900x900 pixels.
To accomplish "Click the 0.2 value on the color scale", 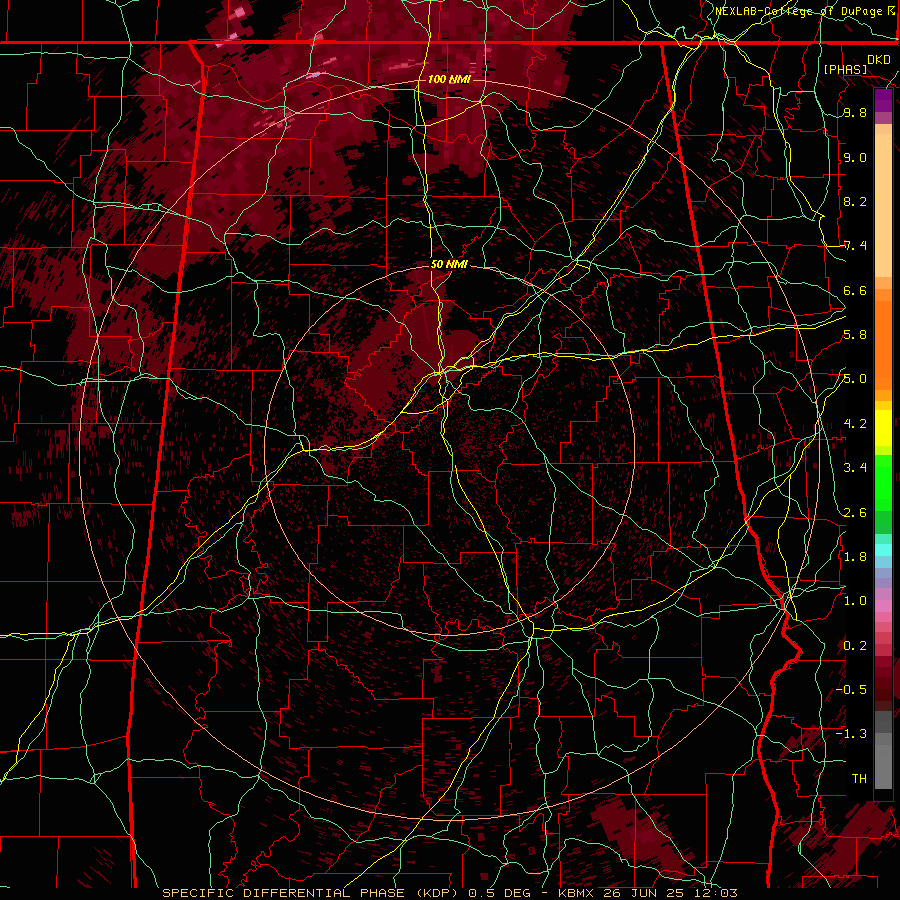I will coord(855,645).
